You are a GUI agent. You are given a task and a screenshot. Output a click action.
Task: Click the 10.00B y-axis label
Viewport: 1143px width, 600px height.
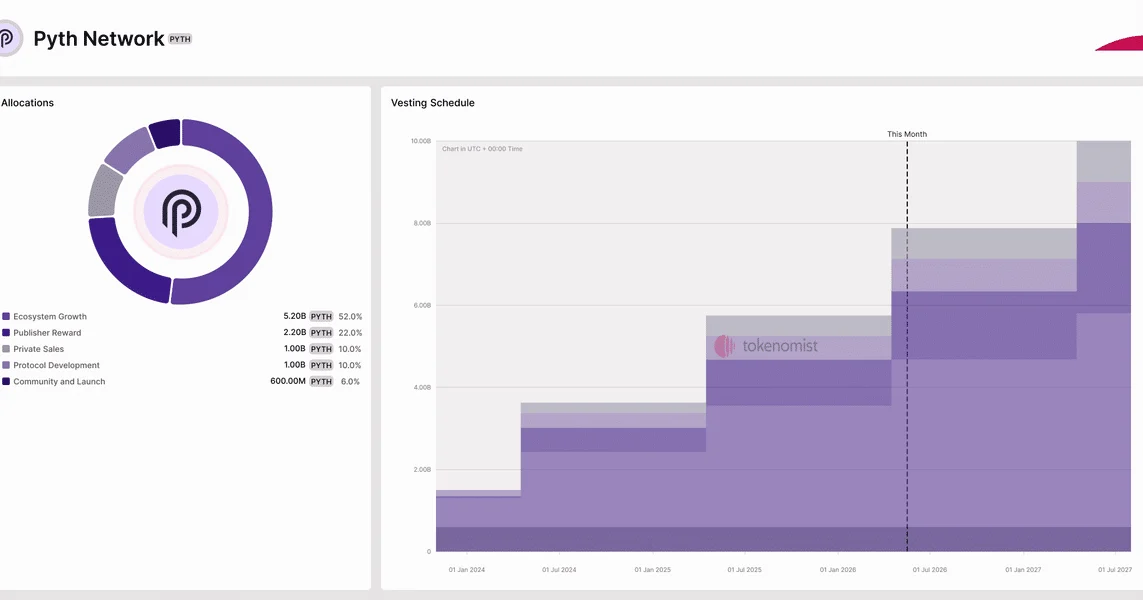pyautogui.click(x=421, y=141)
